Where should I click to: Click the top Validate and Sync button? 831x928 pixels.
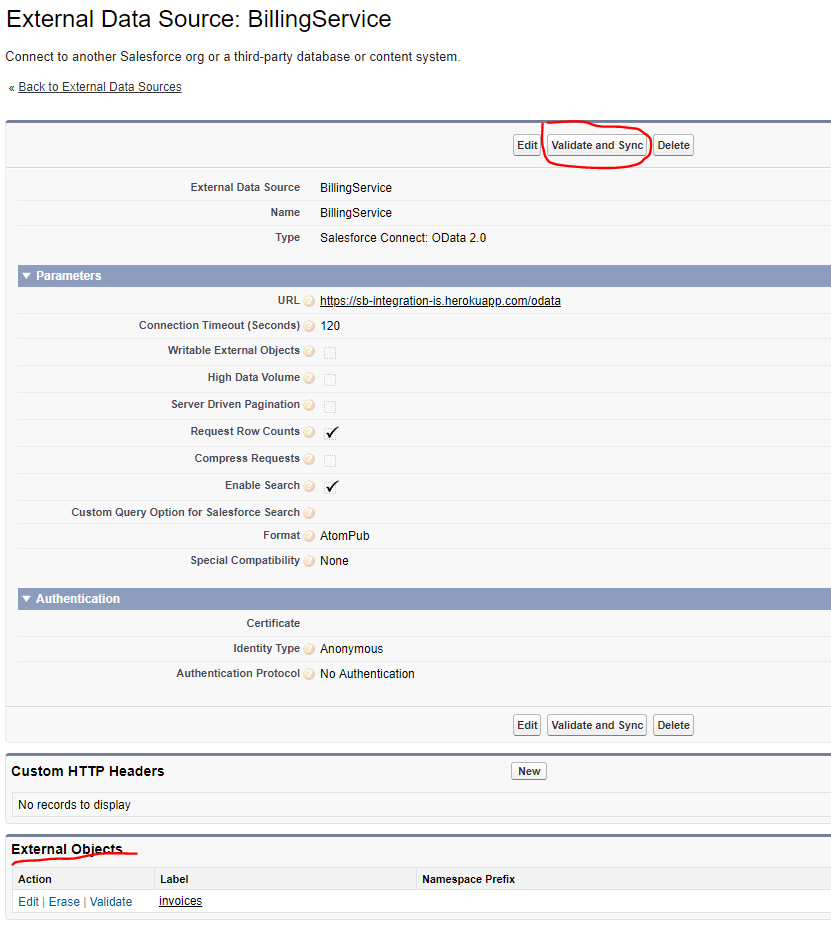click(x=597, y=146)
